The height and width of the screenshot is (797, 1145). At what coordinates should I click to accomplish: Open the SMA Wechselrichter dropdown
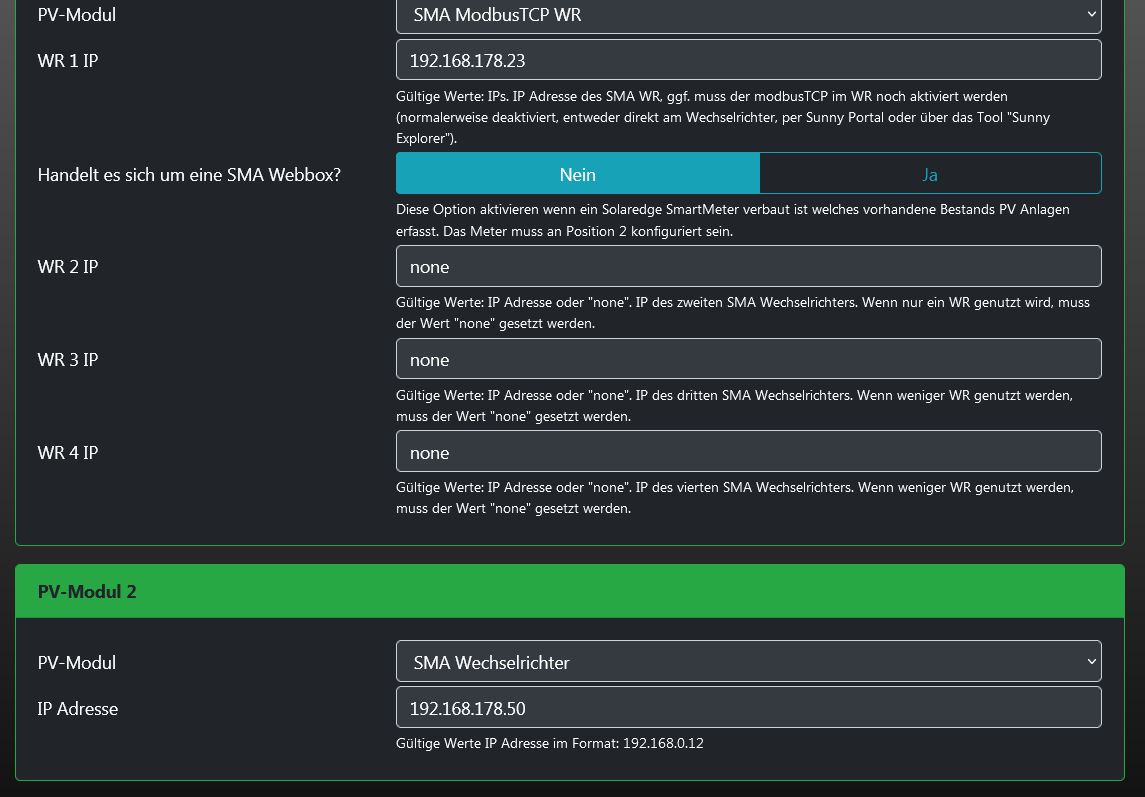click(748, 662)
